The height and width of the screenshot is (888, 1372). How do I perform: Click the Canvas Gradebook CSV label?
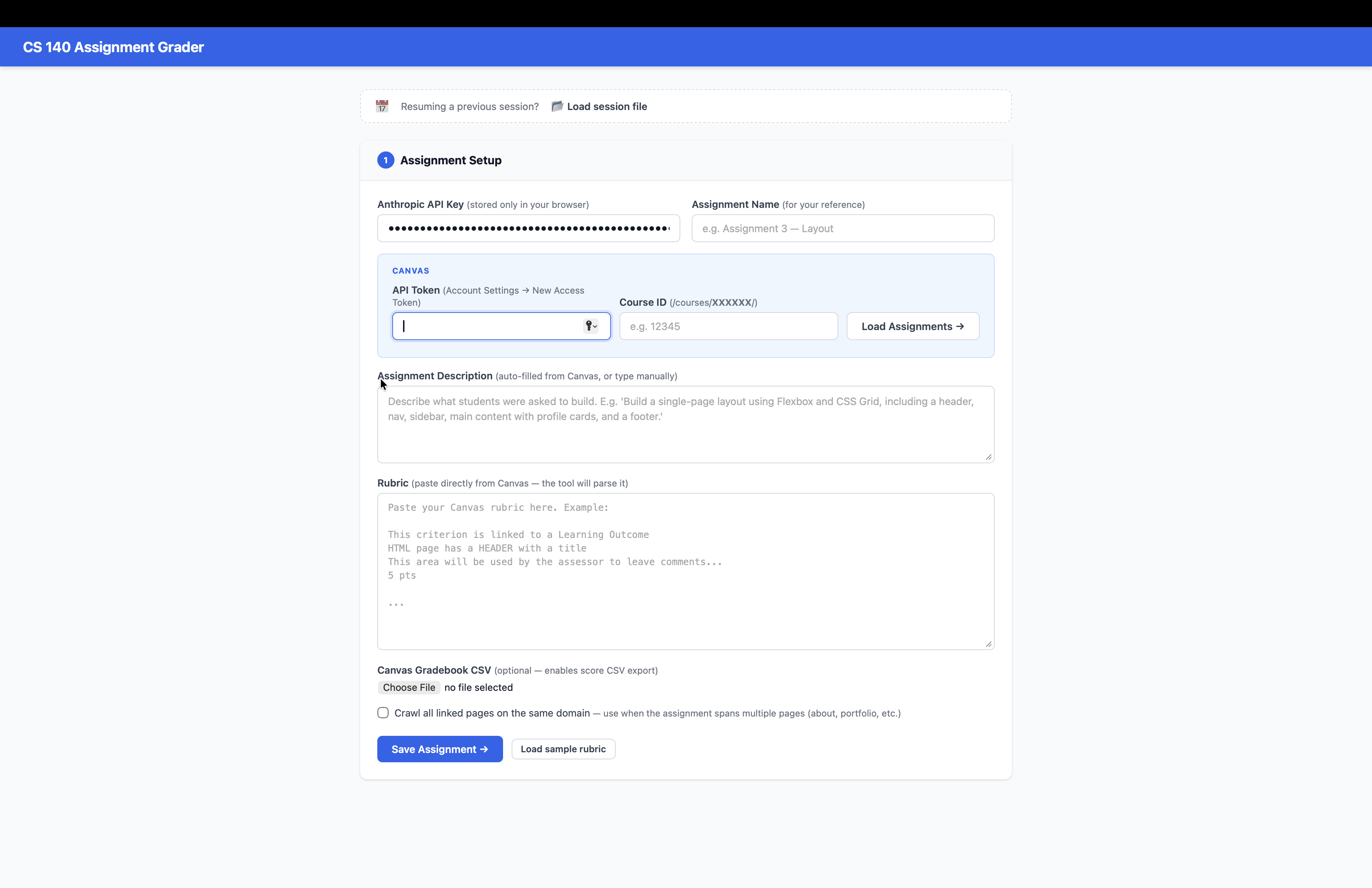[434, 670]
